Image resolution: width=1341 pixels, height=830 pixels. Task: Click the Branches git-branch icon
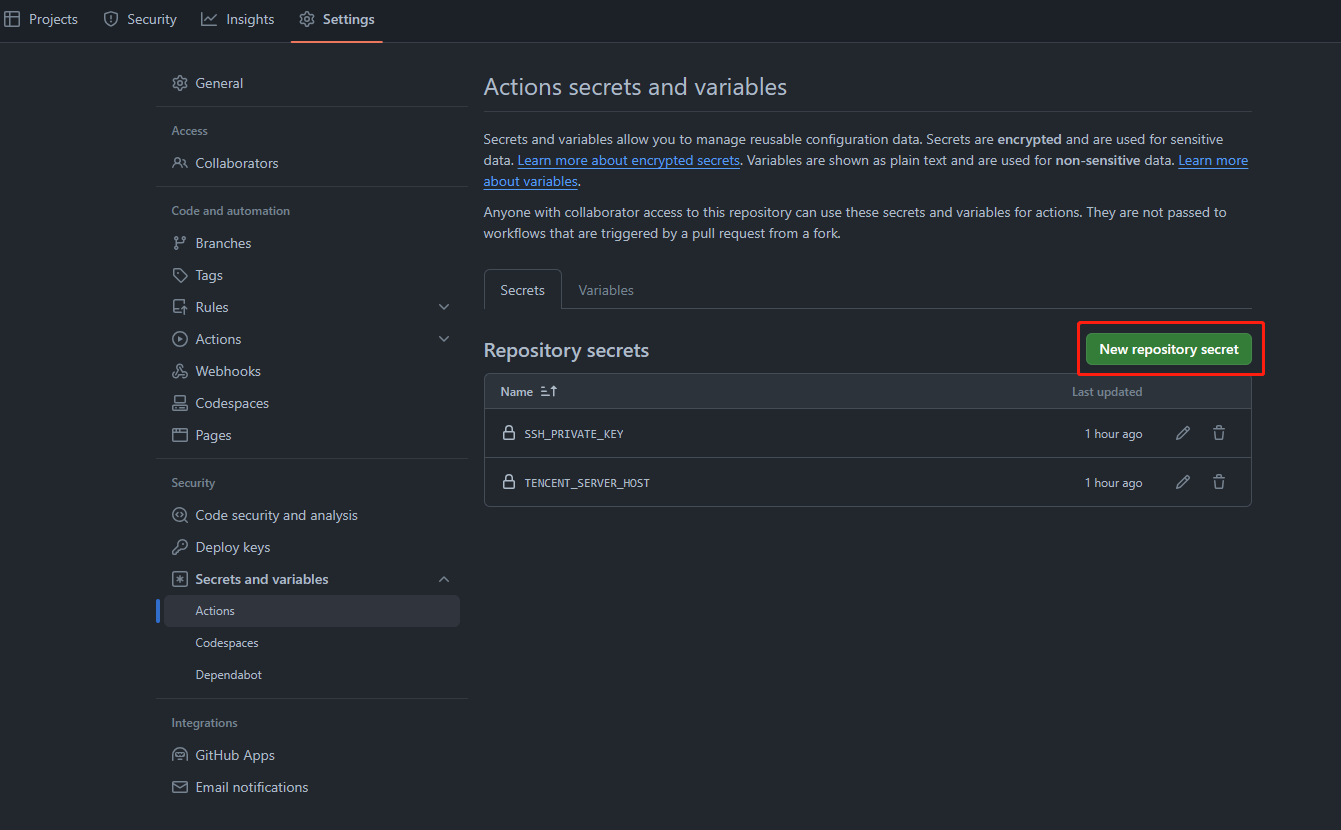pyautogui.click(x=180, y=243)
